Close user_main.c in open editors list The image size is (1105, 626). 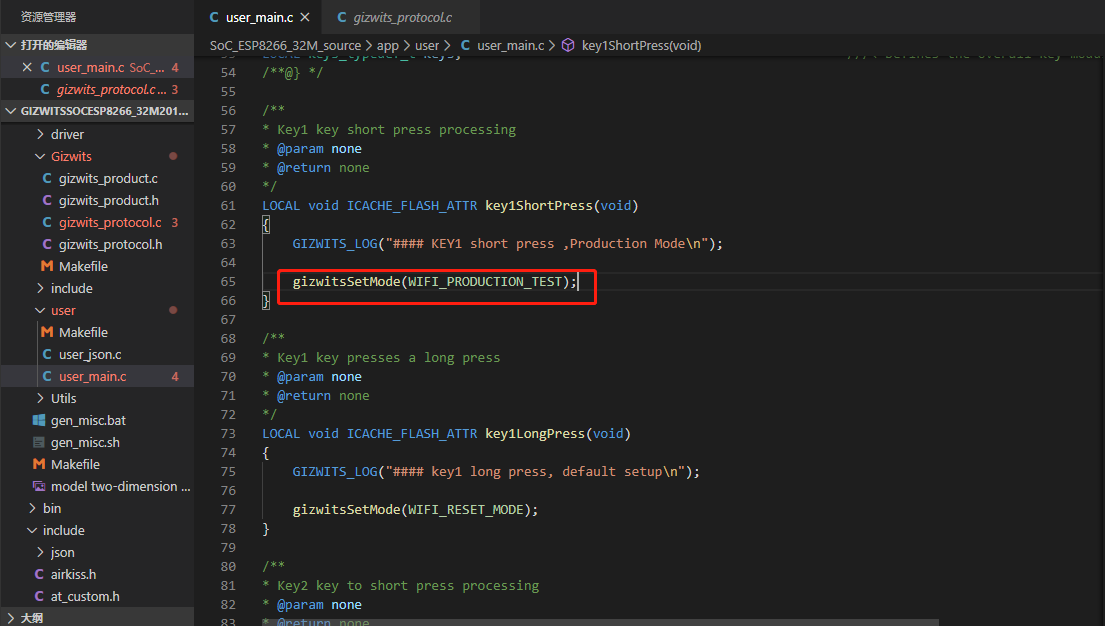pos(27,68)
